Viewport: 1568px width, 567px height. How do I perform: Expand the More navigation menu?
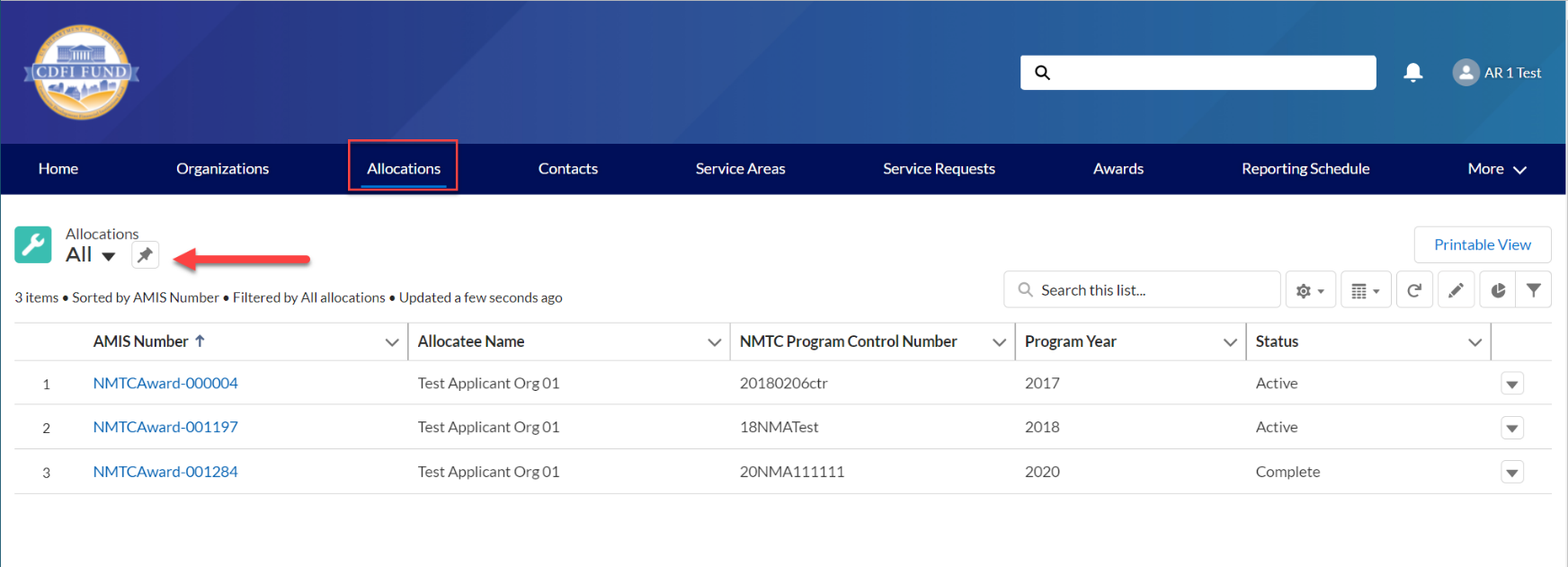coord(1496,169)
